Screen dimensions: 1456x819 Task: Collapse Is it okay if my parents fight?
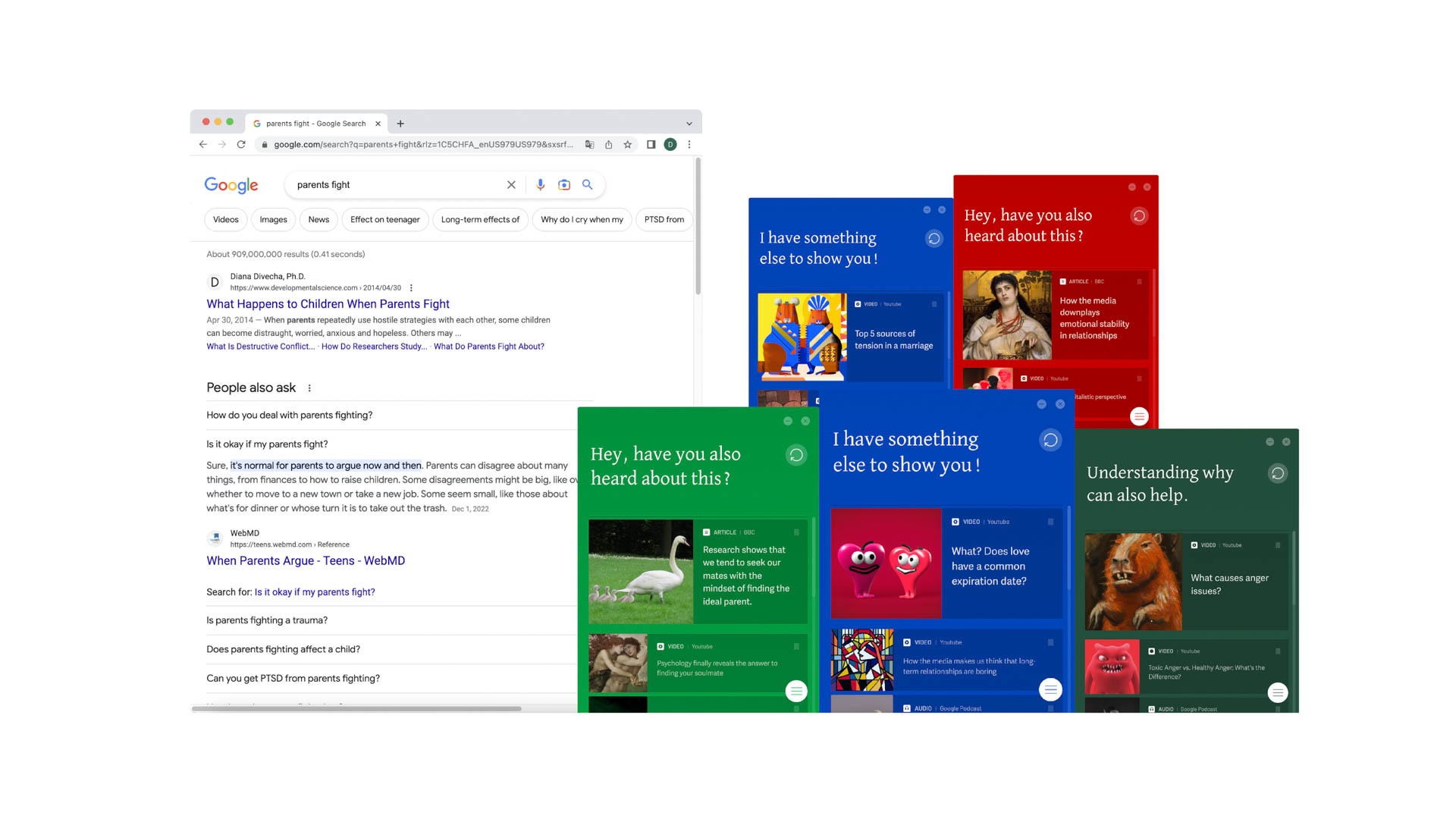(x=391, y=444)
